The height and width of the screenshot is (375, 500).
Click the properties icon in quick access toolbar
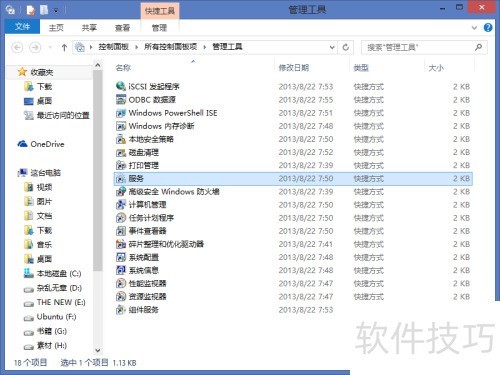[31, 10]
